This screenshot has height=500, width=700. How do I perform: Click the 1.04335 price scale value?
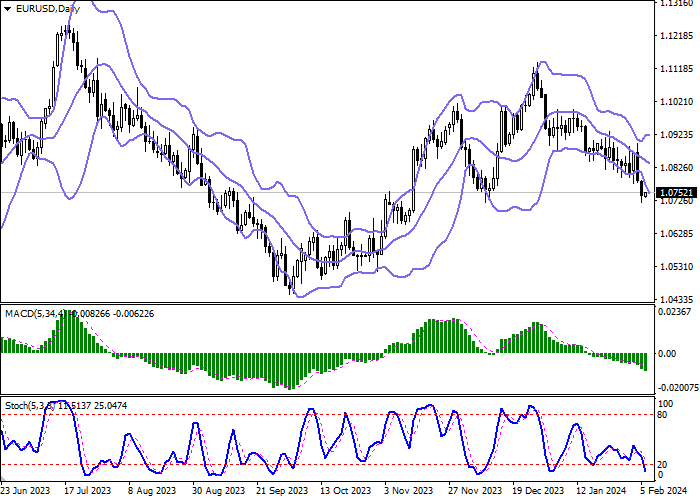pos(676,299)
